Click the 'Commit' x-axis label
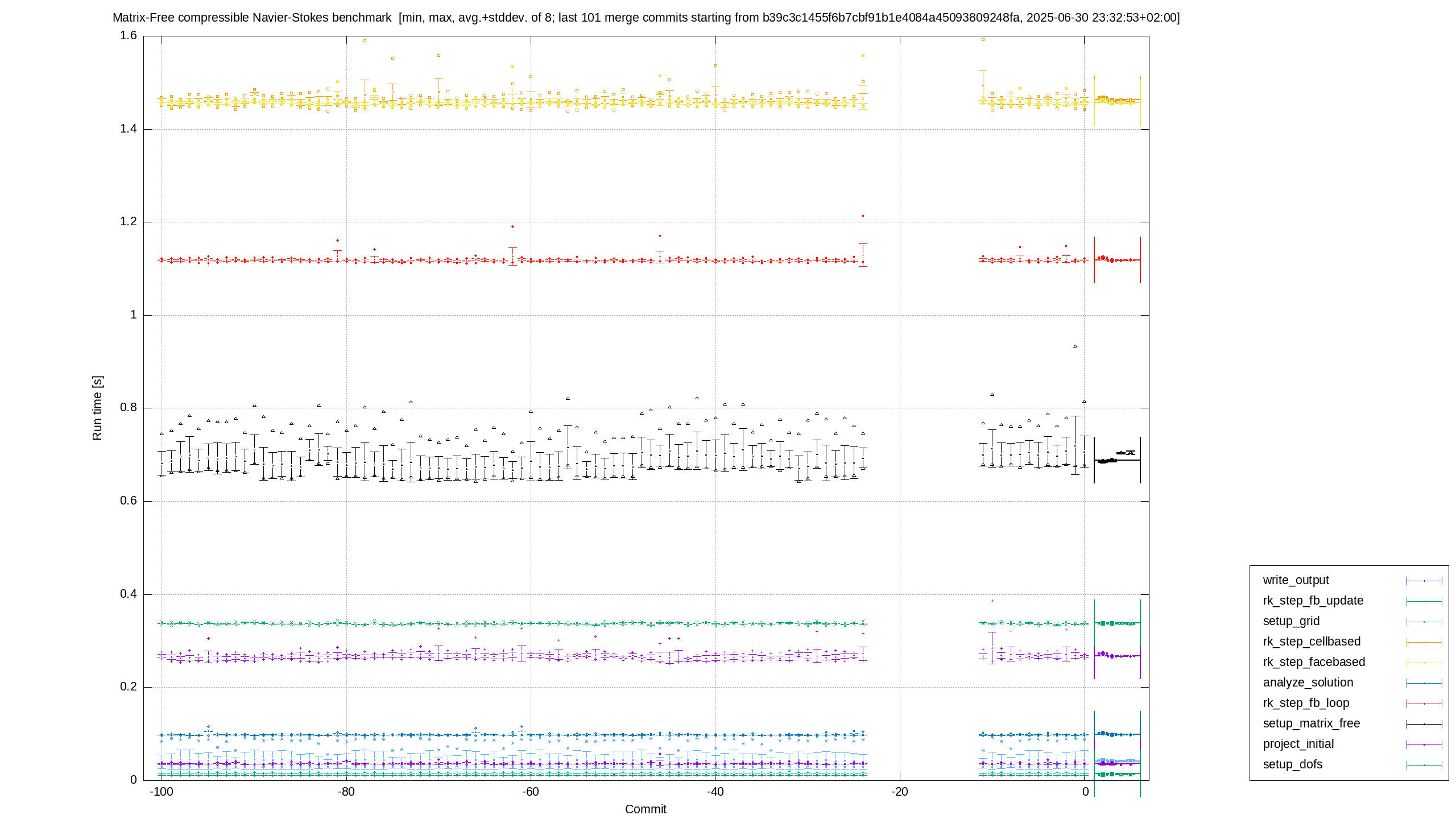 646,809
